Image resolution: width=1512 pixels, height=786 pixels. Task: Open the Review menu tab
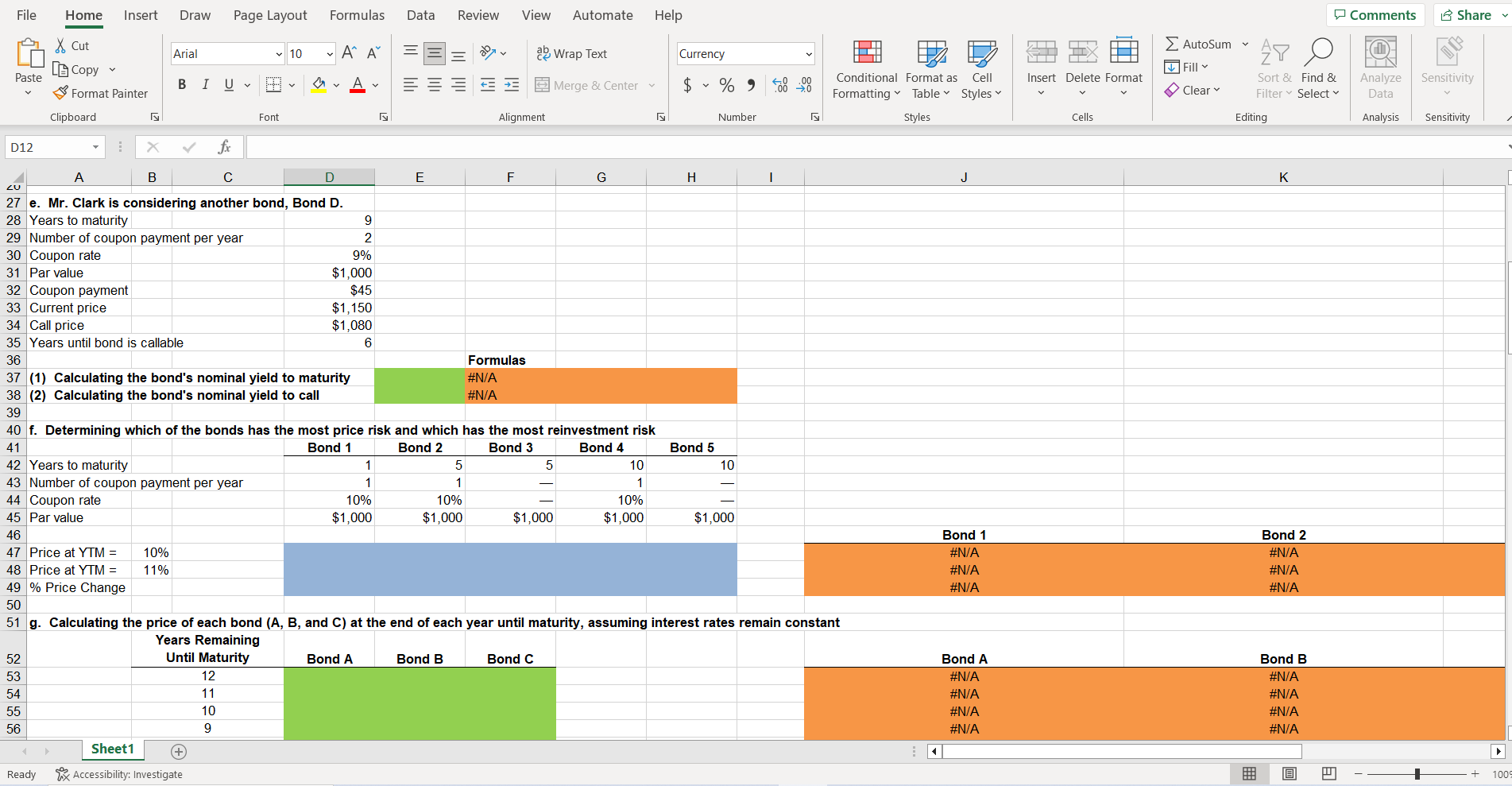478,15
